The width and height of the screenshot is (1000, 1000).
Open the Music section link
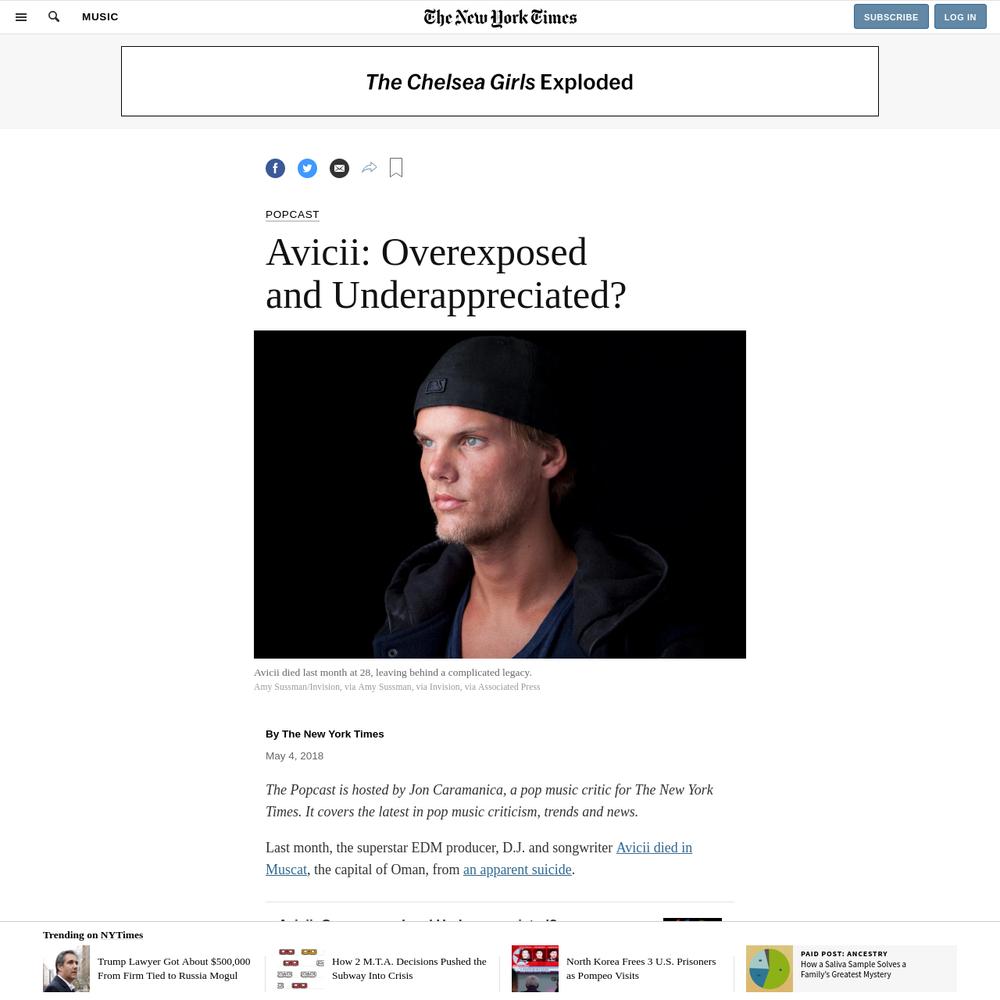click(x=100, y=17)
